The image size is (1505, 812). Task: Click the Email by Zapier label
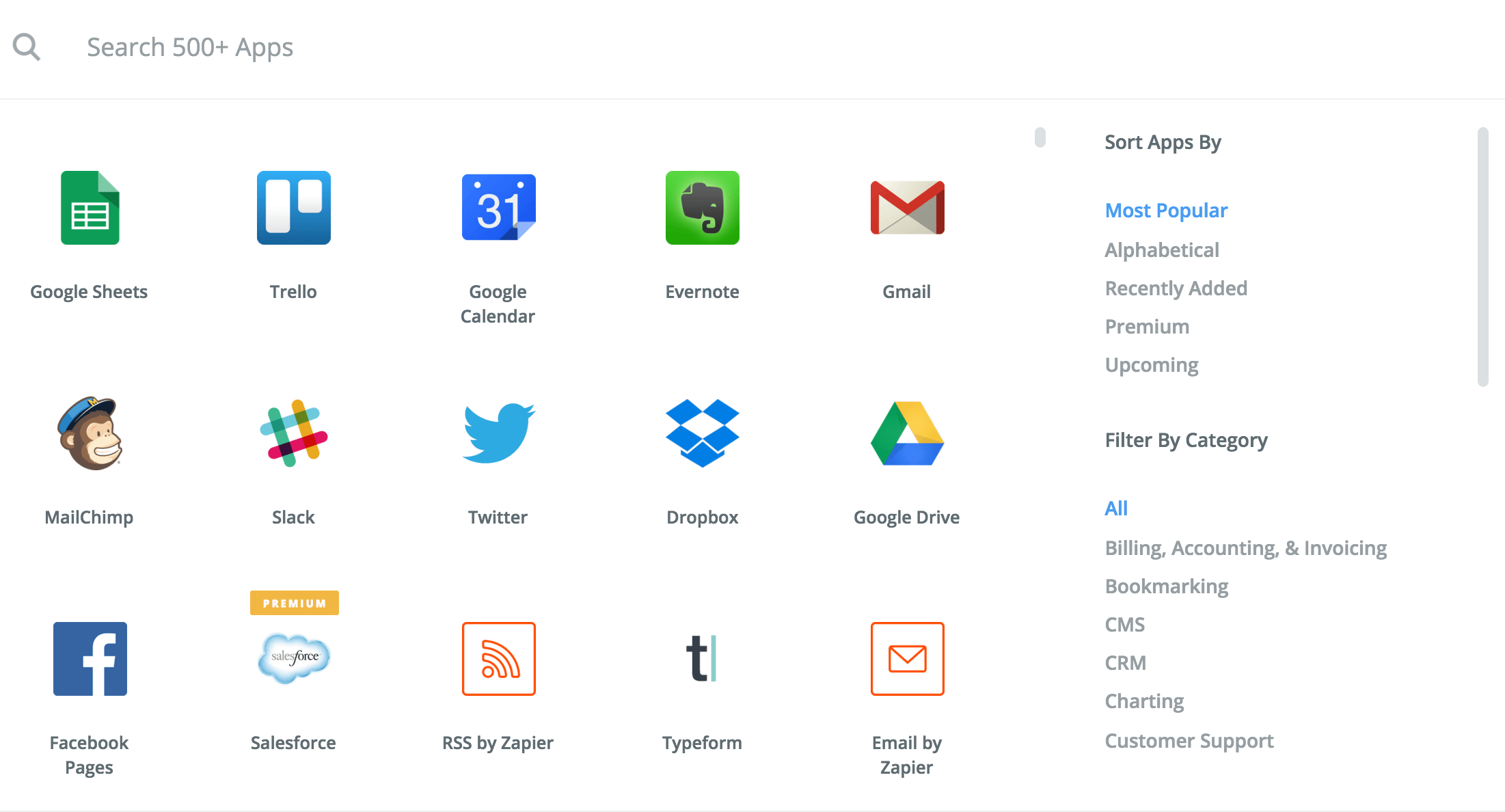(907, 755)
